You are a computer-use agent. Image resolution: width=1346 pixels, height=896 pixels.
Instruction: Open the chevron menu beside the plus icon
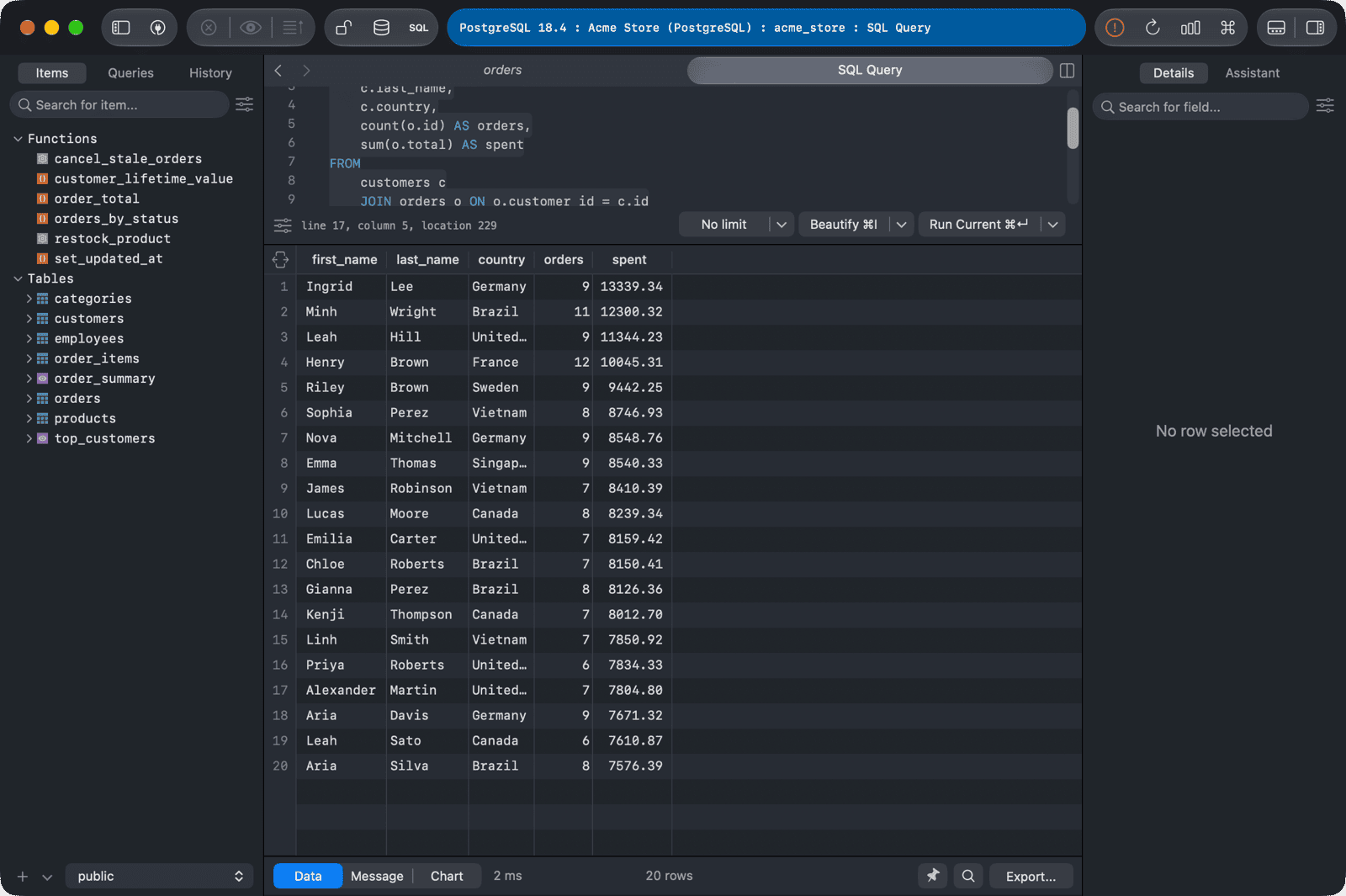coord(47,877)
